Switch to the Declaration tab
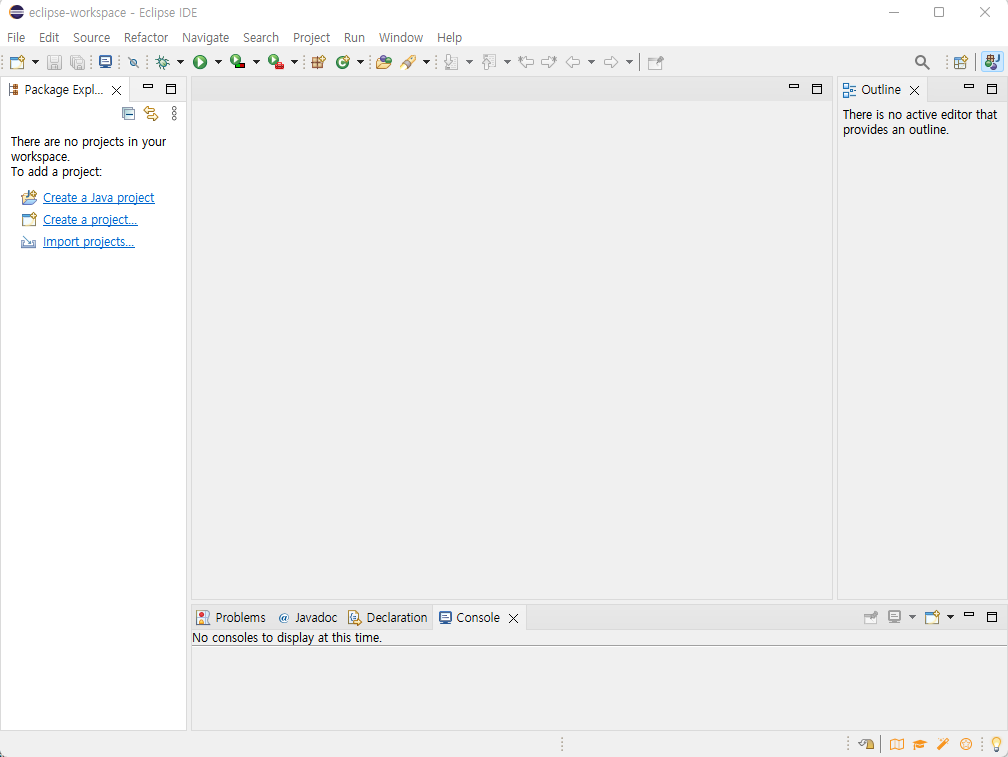Image resolution: width=1008 pixels, height=757 pixels. click(x=388, y=618)
